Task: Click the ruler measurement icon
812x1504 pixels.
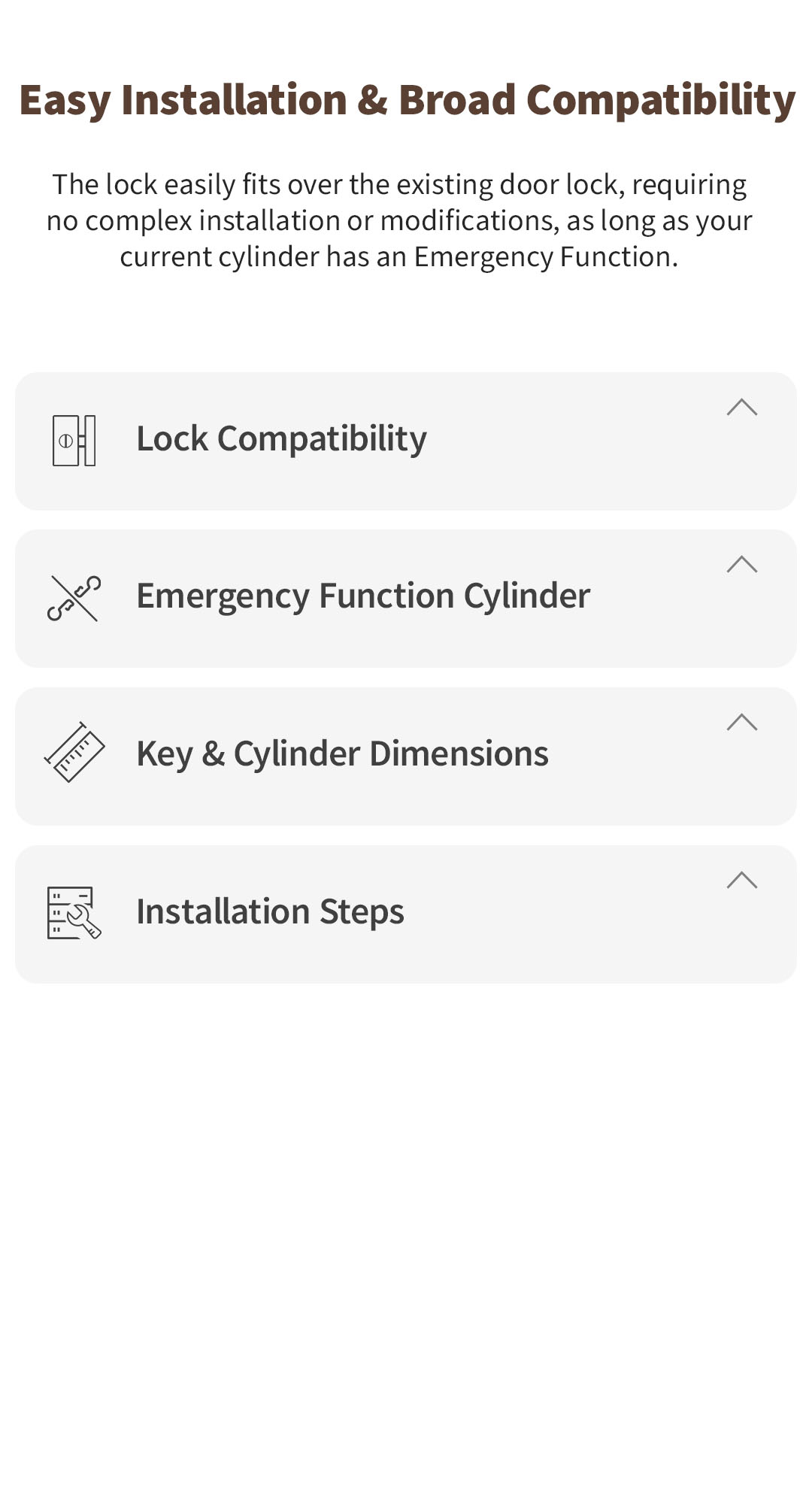Action: [74, 754]
